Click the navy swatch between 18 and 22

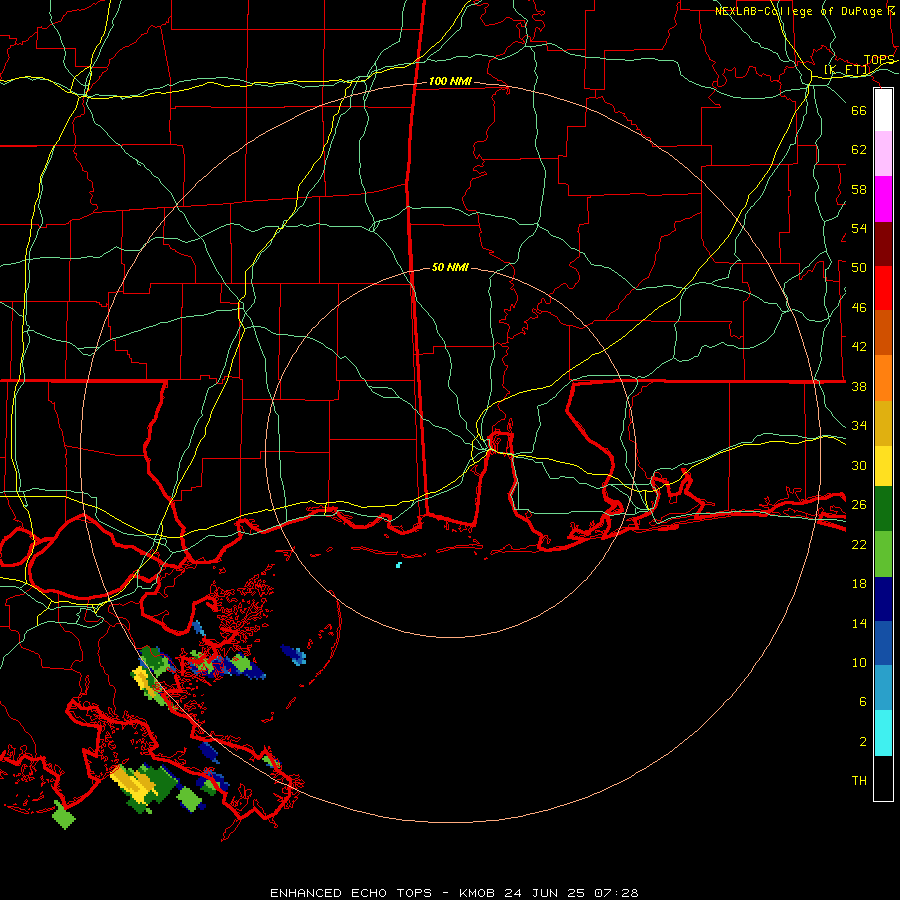coord(883,599)
